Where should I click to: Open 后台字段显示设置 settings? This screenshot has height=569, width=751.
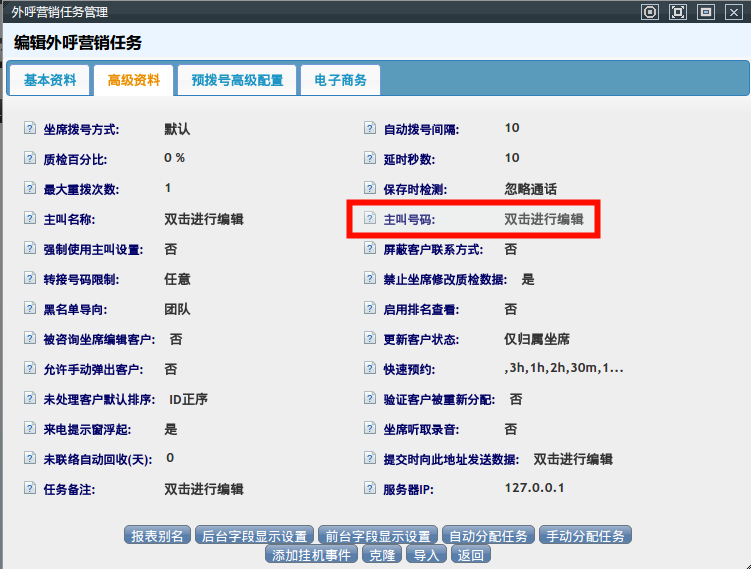pyautogui.click(x=253, y=536)
